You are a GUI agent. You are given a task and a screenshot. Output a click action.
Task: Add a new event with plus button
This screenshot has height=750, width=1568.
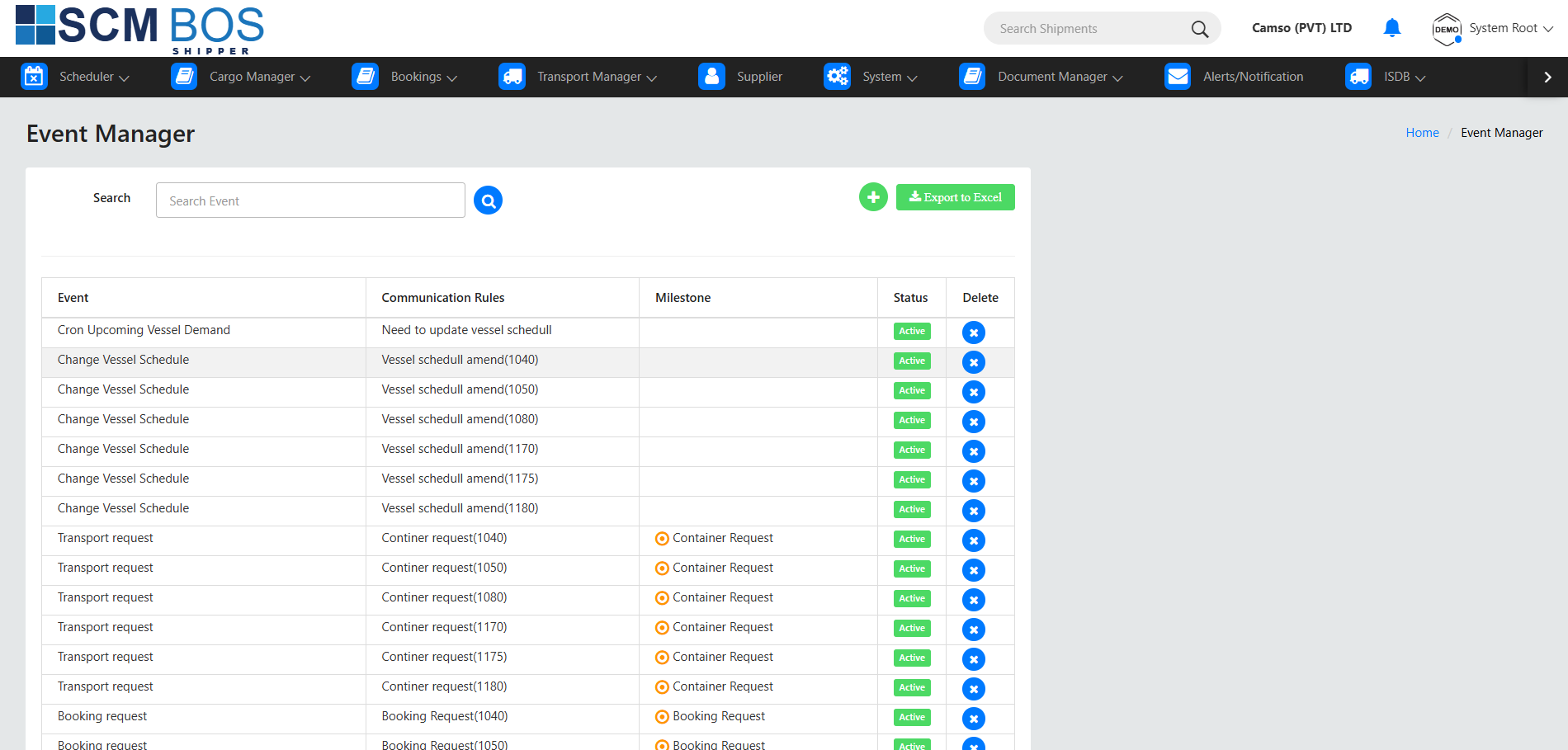pyautogui.click(x=873, y=197)
